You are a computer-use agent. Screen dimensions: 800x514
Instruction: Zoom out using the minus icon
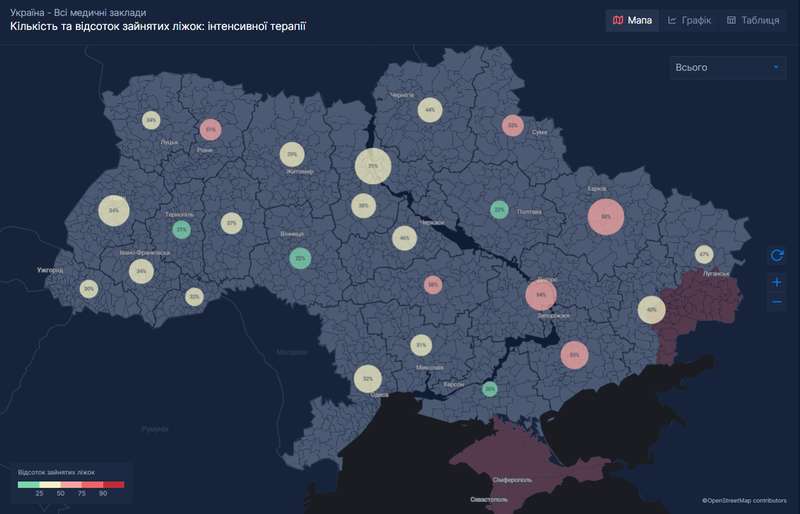point(777,302)
